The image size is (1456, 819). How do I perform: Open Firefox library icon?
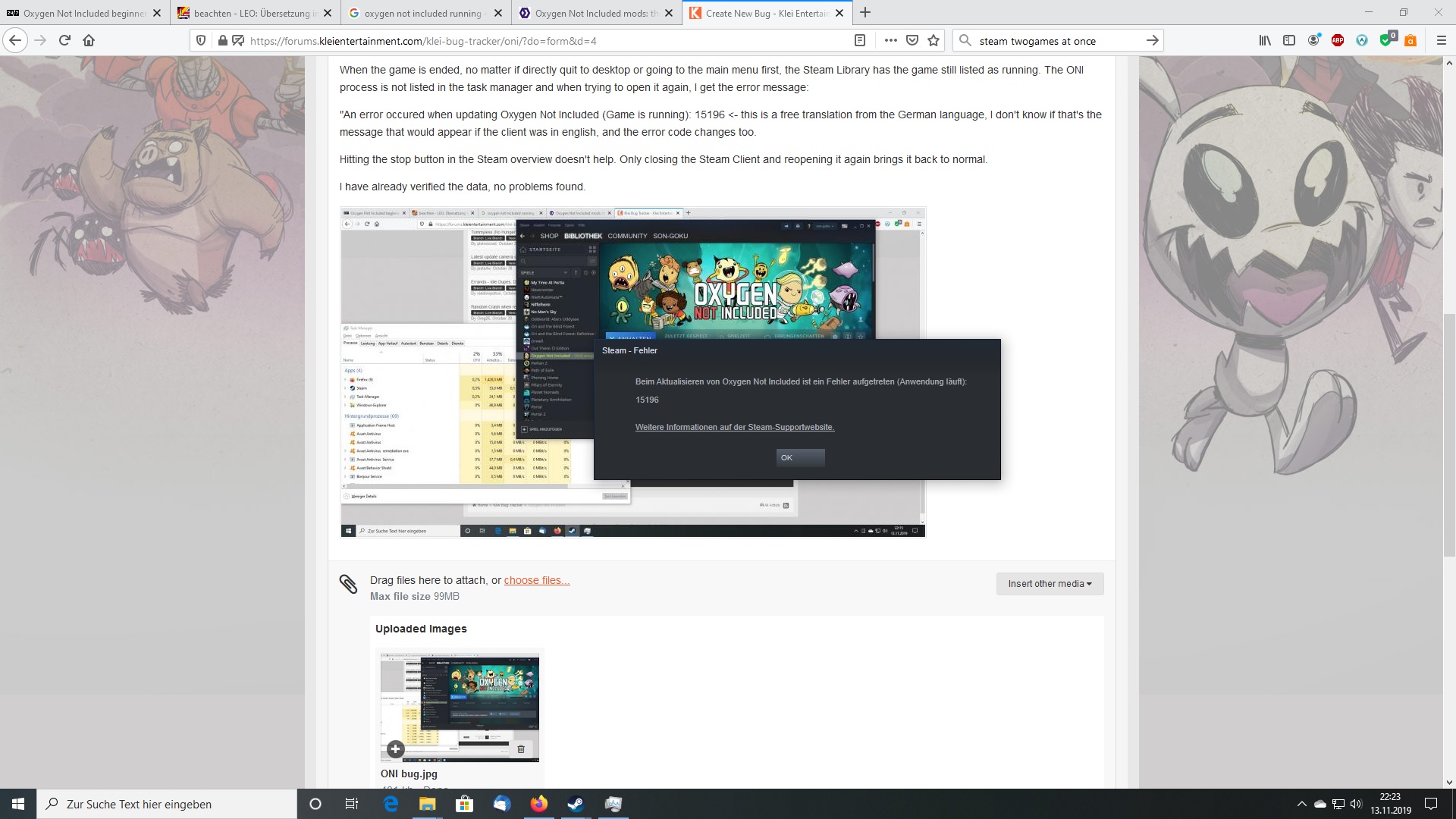tap(1265, 41)
